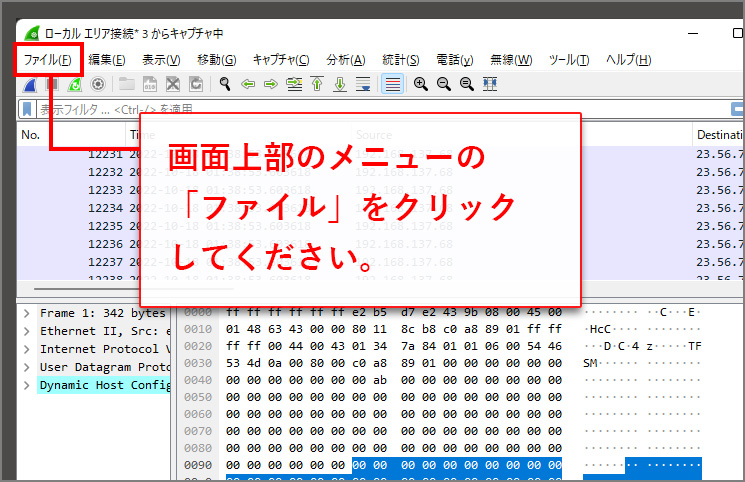Select 'Ethernet II, Src:' row
Viewport: 745px width, 482px height.
(x=103, y=331)
